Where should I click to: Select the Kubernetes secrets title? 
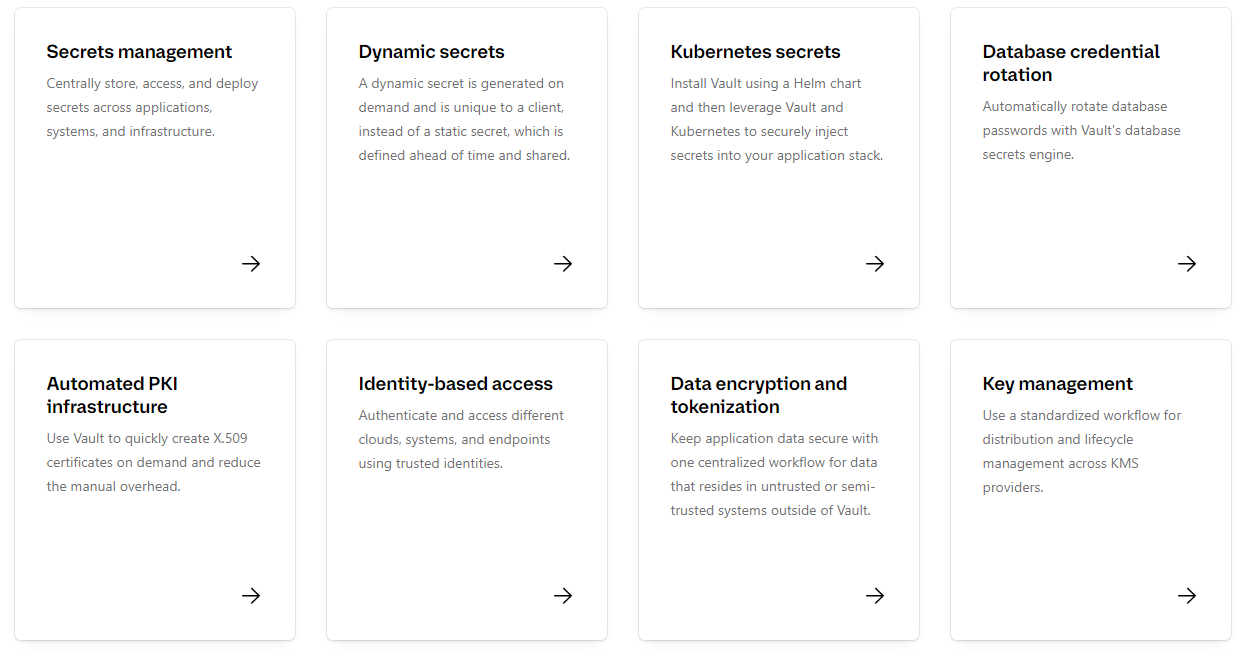tap(755, 52)
